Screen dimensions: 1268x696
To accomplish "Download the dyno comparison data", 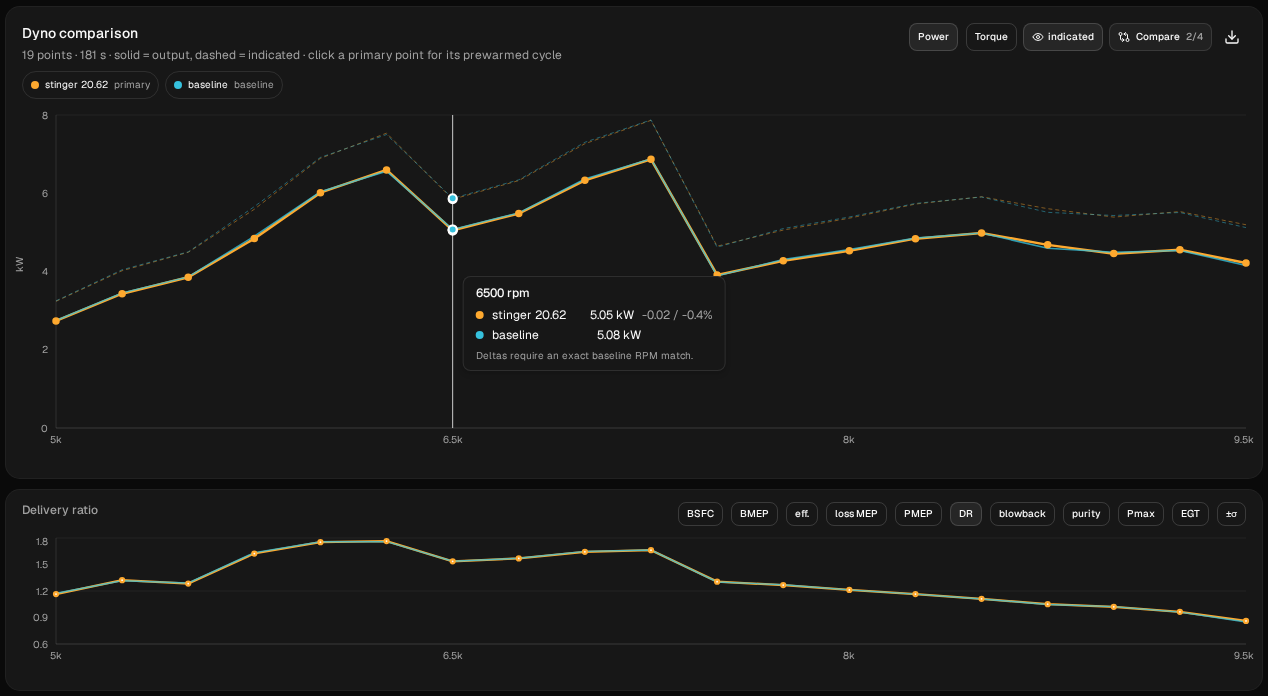I will point(1232,37).
